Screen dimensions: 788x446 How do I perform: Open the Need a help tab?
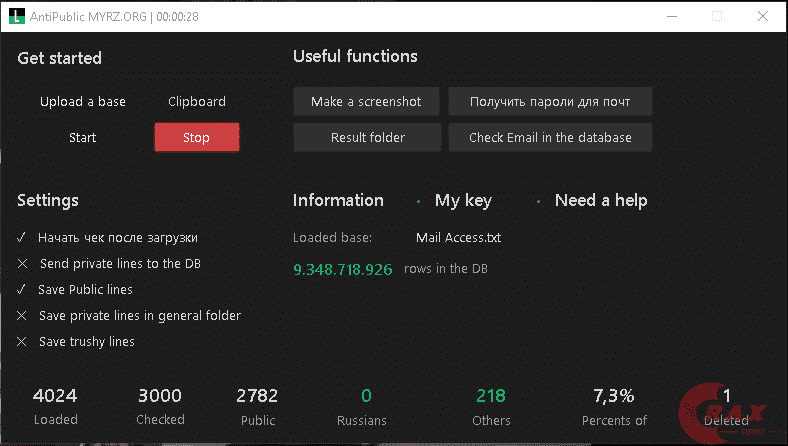point(601,200)
